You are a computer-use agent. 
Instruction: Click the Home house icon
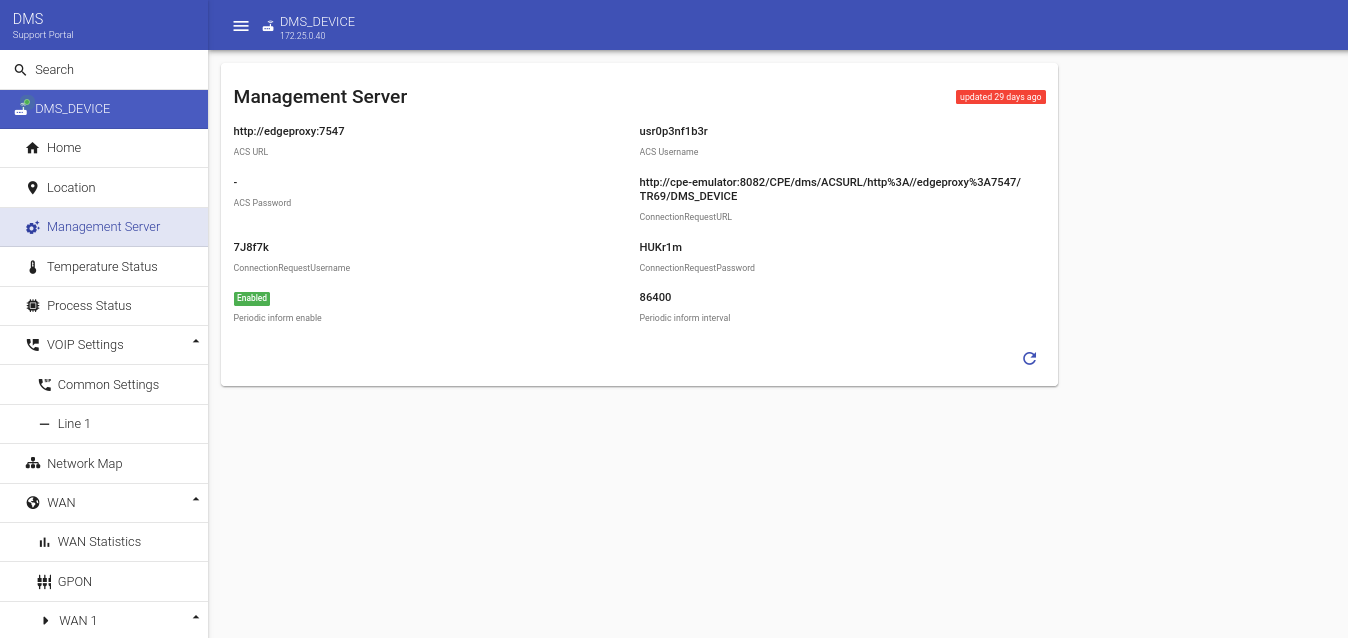pyautogui.click(x=32, y=148)
